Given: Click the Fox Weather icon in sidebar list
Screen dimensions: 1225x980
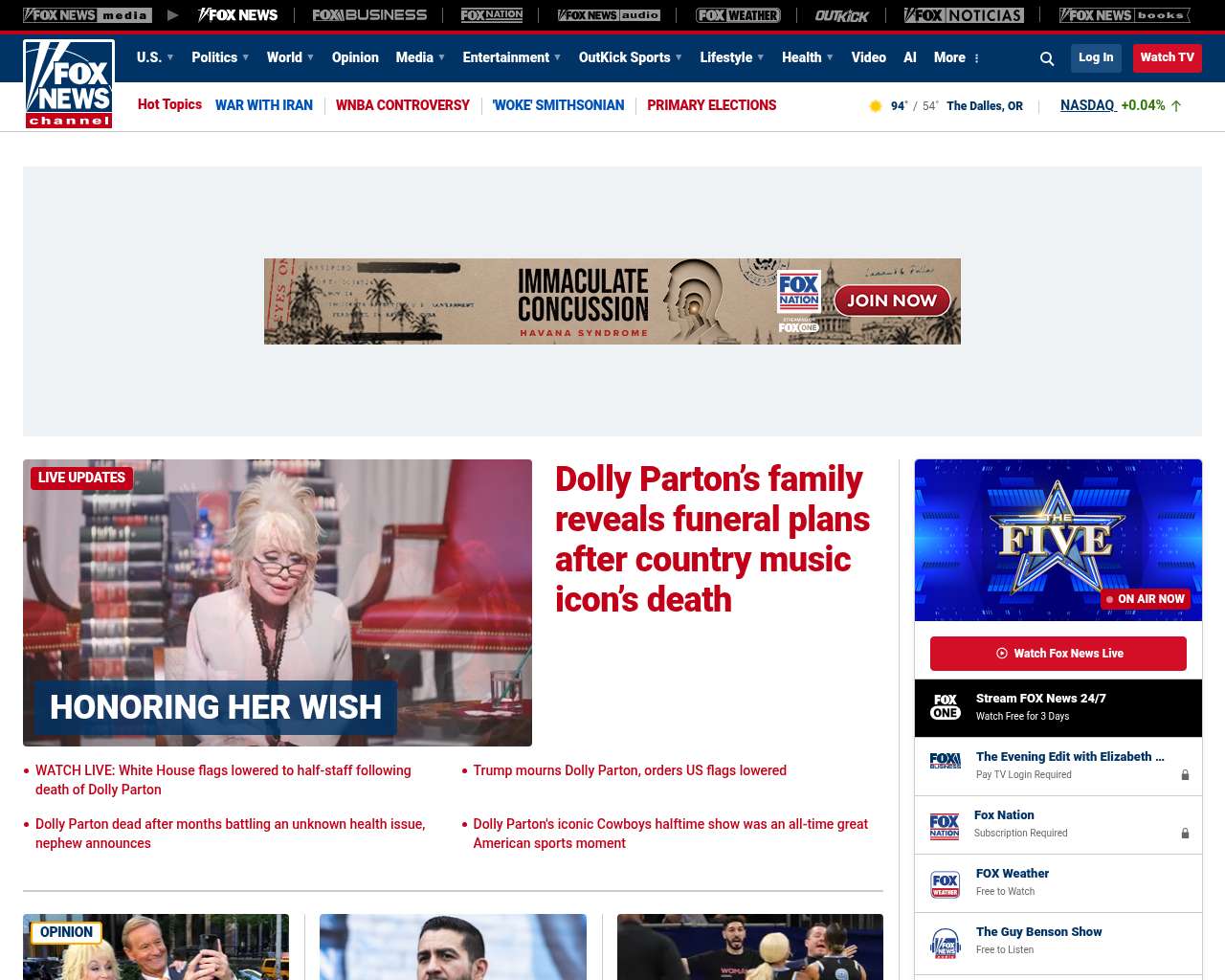Looking at the screenshot, I should coord(946,884).
